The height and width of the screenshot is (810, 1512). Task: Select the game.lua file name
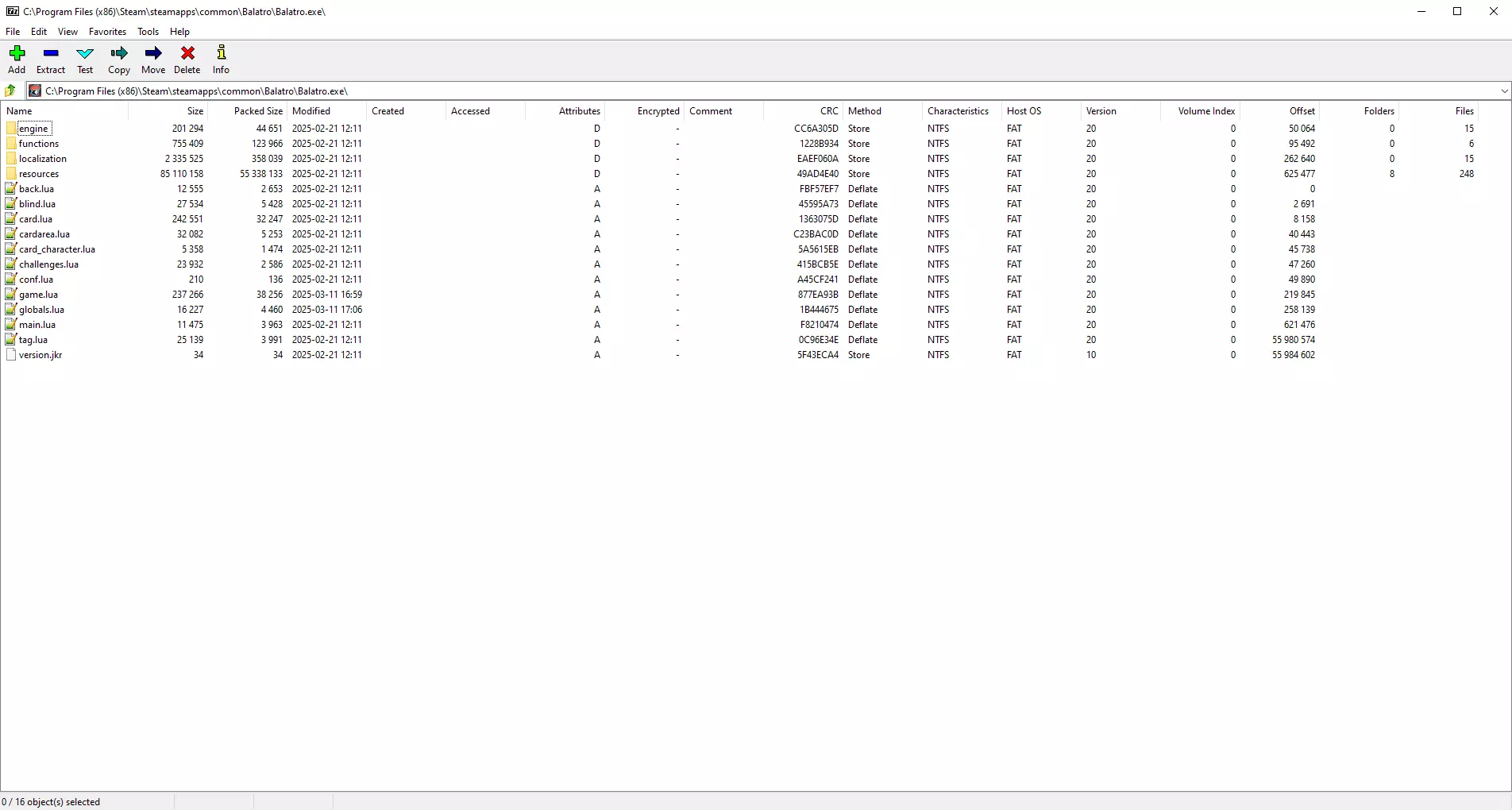(38, 295)
